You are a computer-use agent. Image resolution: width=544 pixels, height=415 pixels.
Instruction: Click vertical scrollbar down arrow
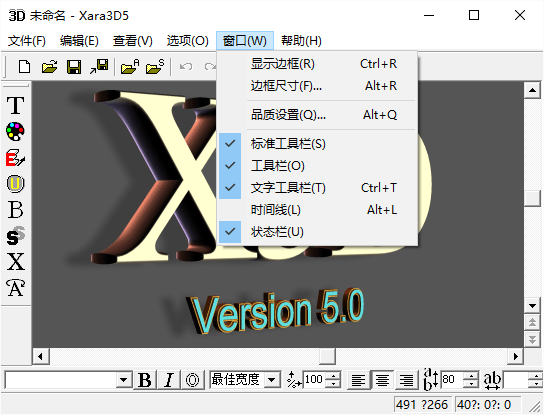click(x=532, y=306)
